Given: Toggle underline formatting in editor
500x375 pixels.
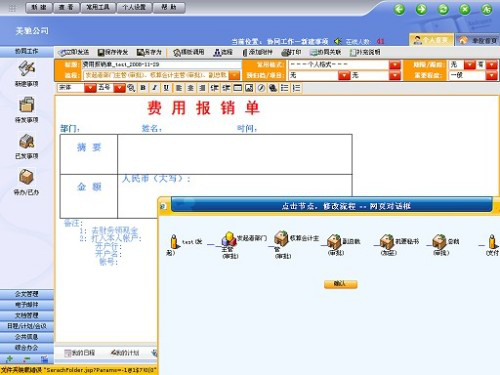Looking at the screenshot, I should pos(166,88).
